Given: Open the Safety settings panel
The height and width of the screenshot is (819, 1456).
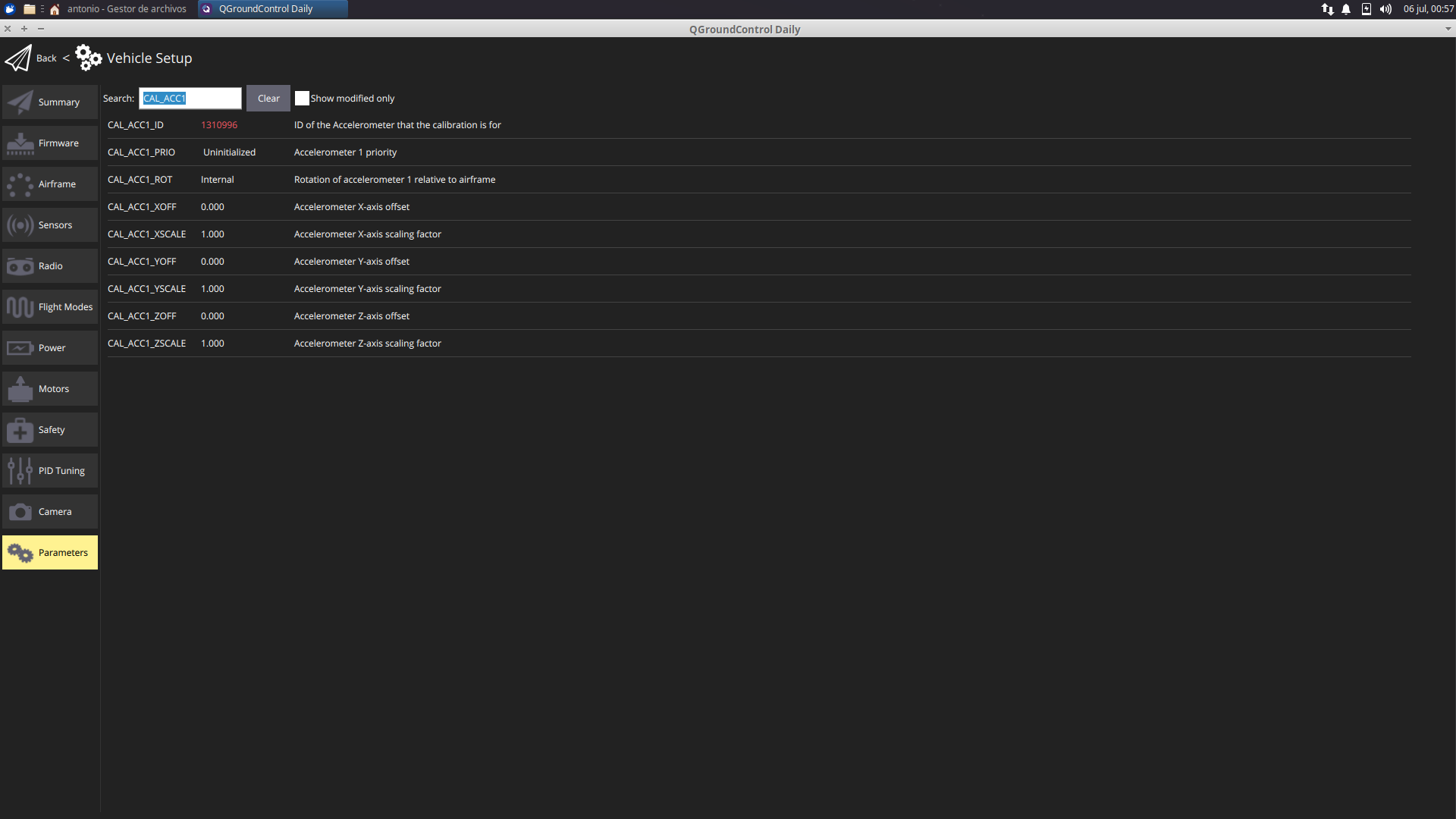Looking at the screenshot, I should click(49, 429).
